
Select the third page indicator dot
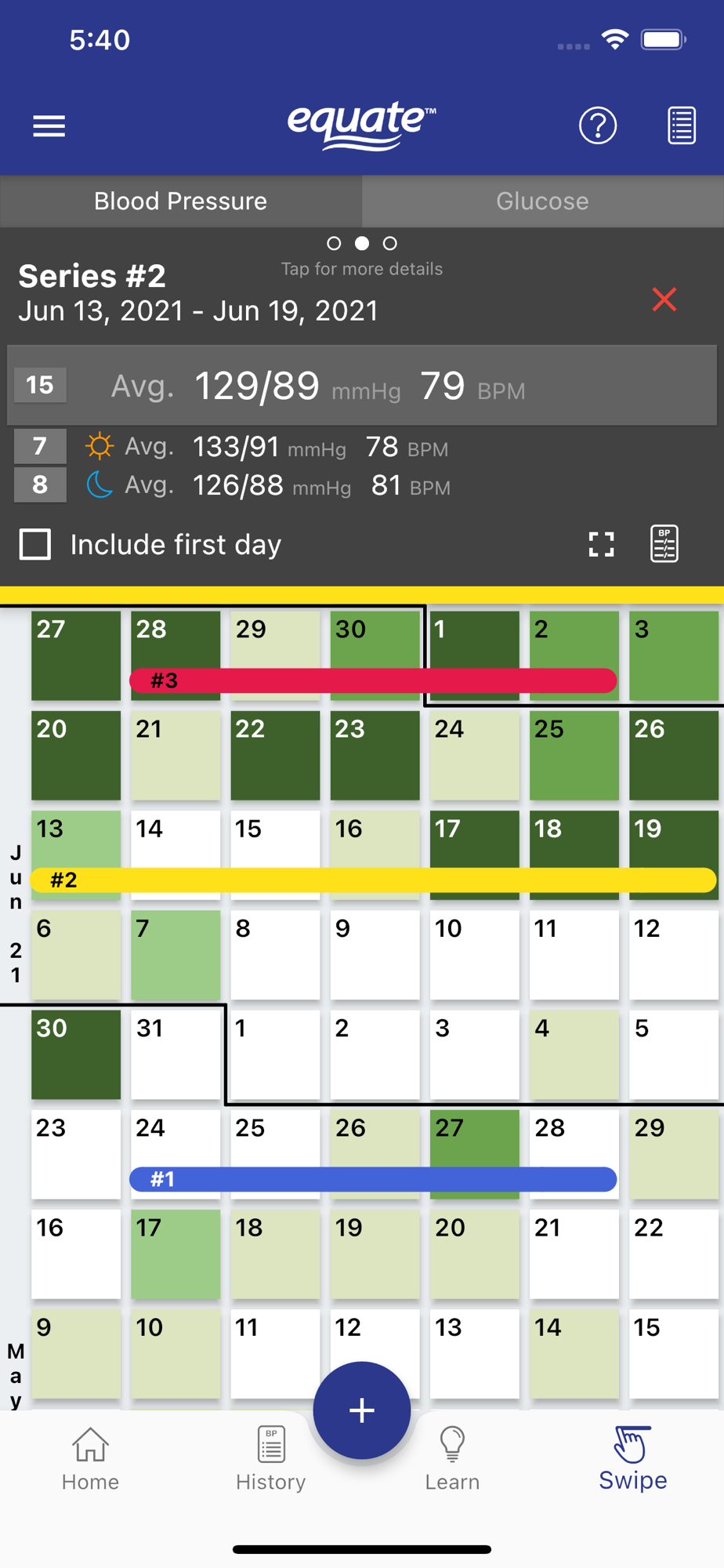(389, 243)
